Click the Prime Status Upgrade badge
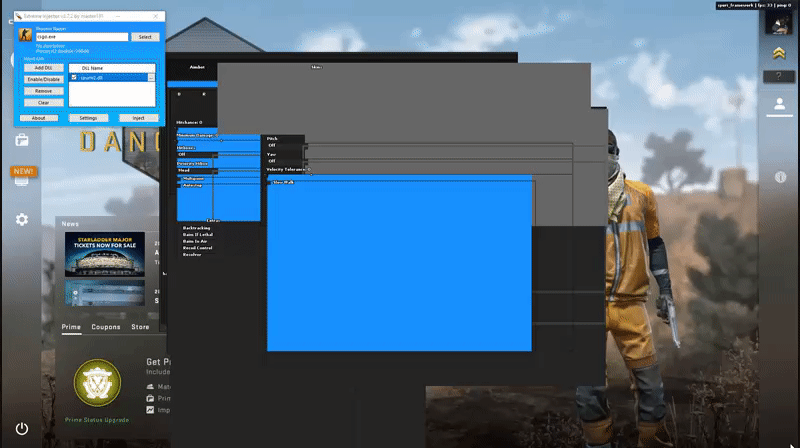 pos(97,383)
